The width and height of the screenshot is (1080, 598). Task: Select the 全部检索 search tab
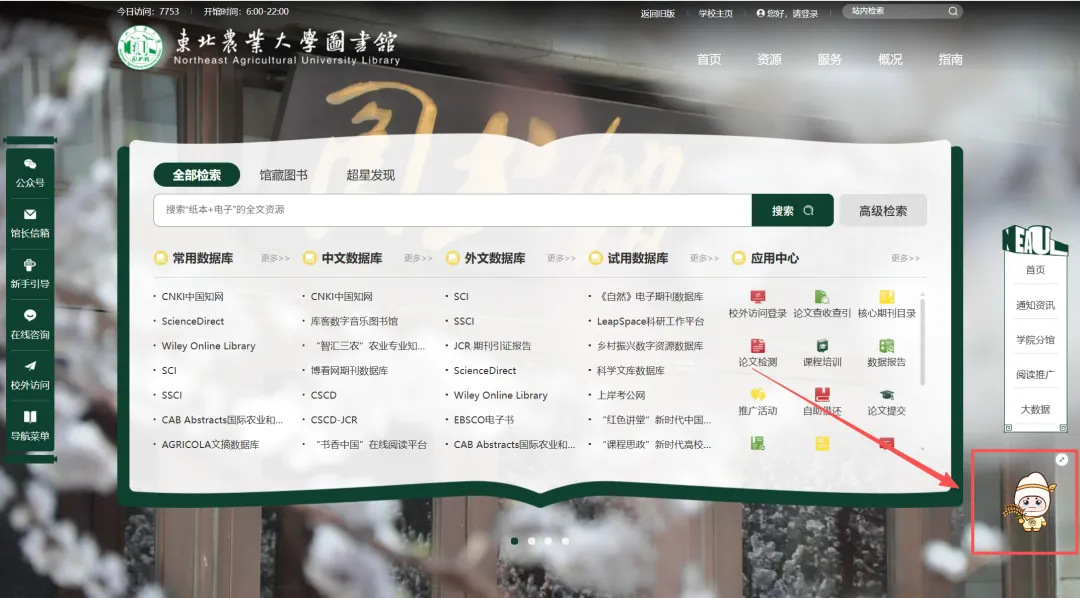pos(196,175)
